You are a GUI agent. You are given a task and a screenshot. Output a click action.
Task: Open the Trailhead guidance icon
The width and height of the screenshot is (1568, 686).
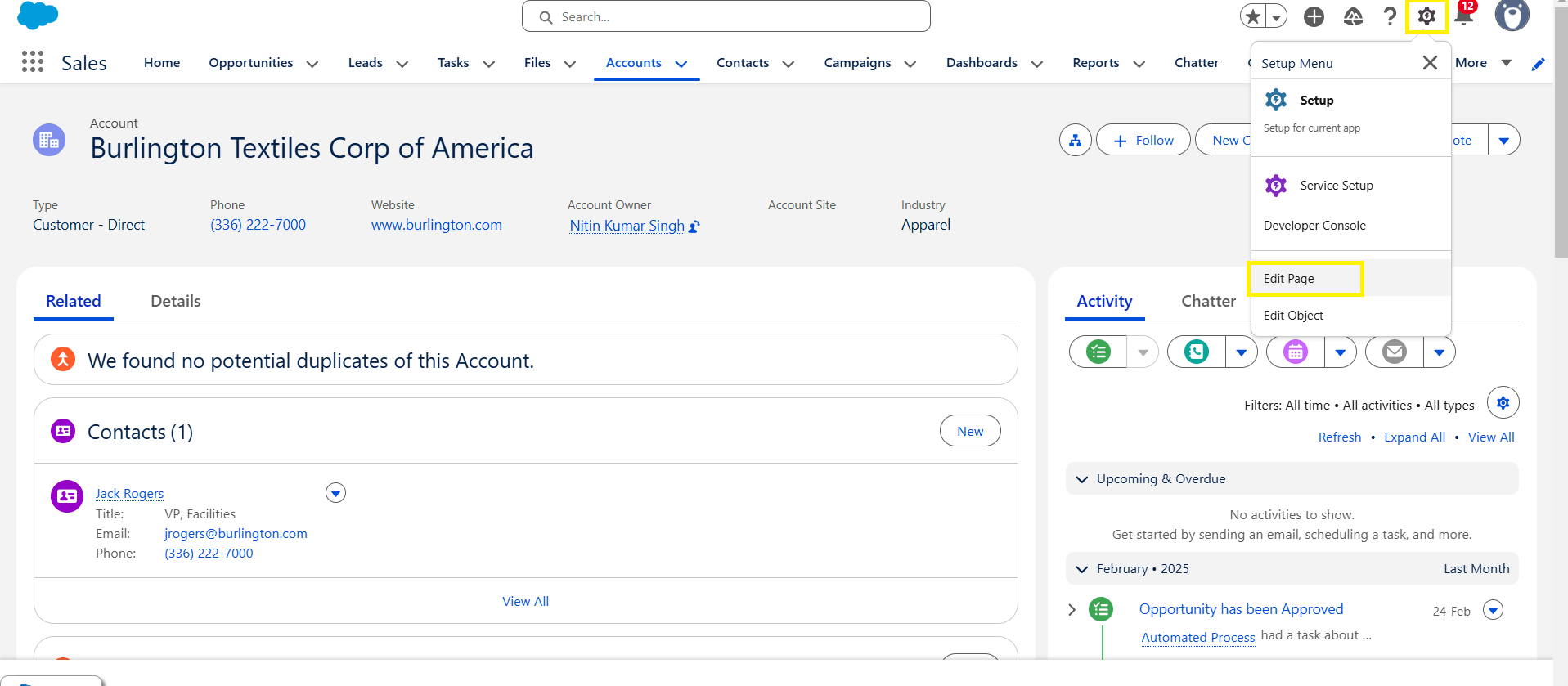coord(1353,16)
